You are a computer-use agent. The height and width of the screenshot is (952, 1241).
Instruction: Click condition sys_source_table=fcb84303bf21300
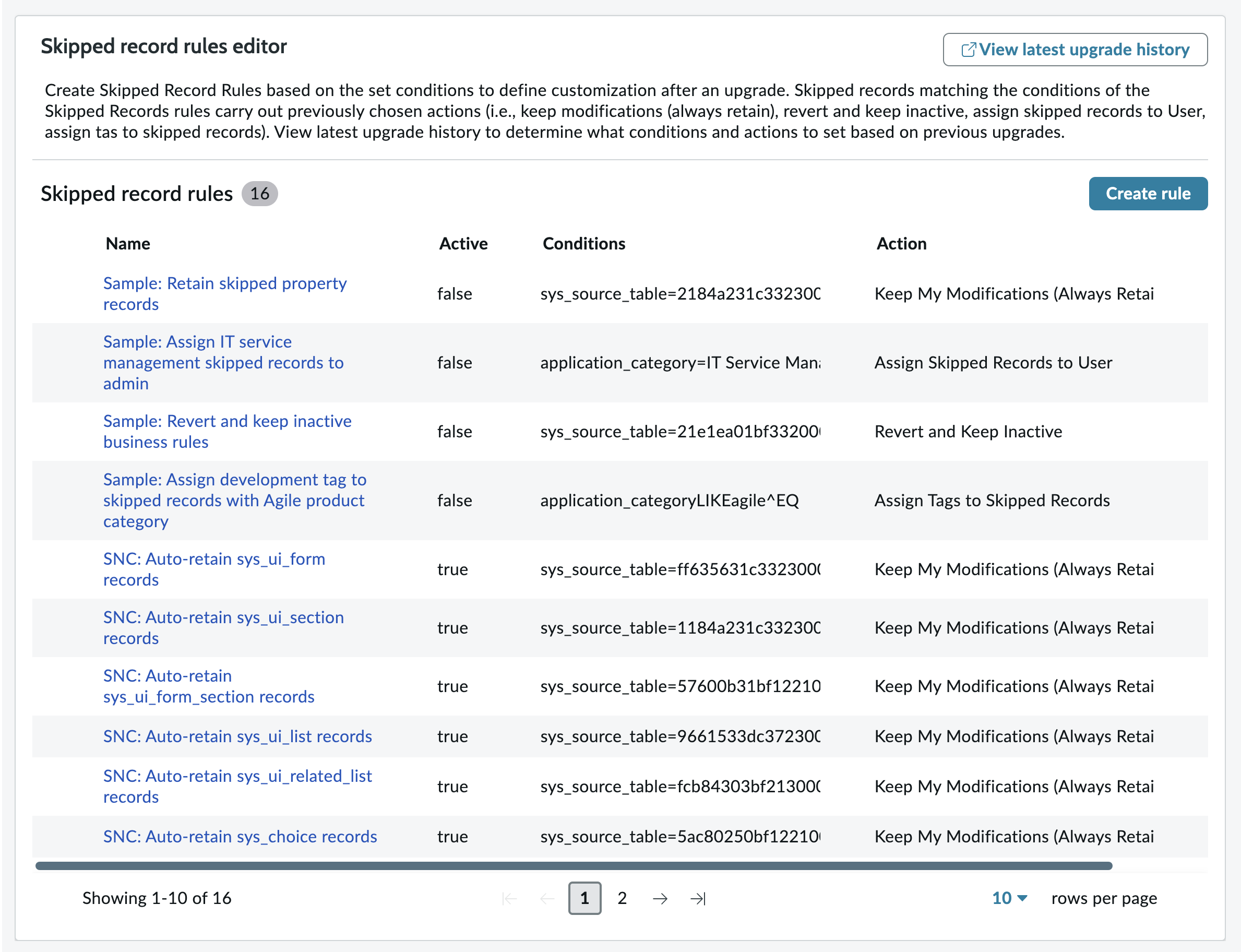click(680, 786)
